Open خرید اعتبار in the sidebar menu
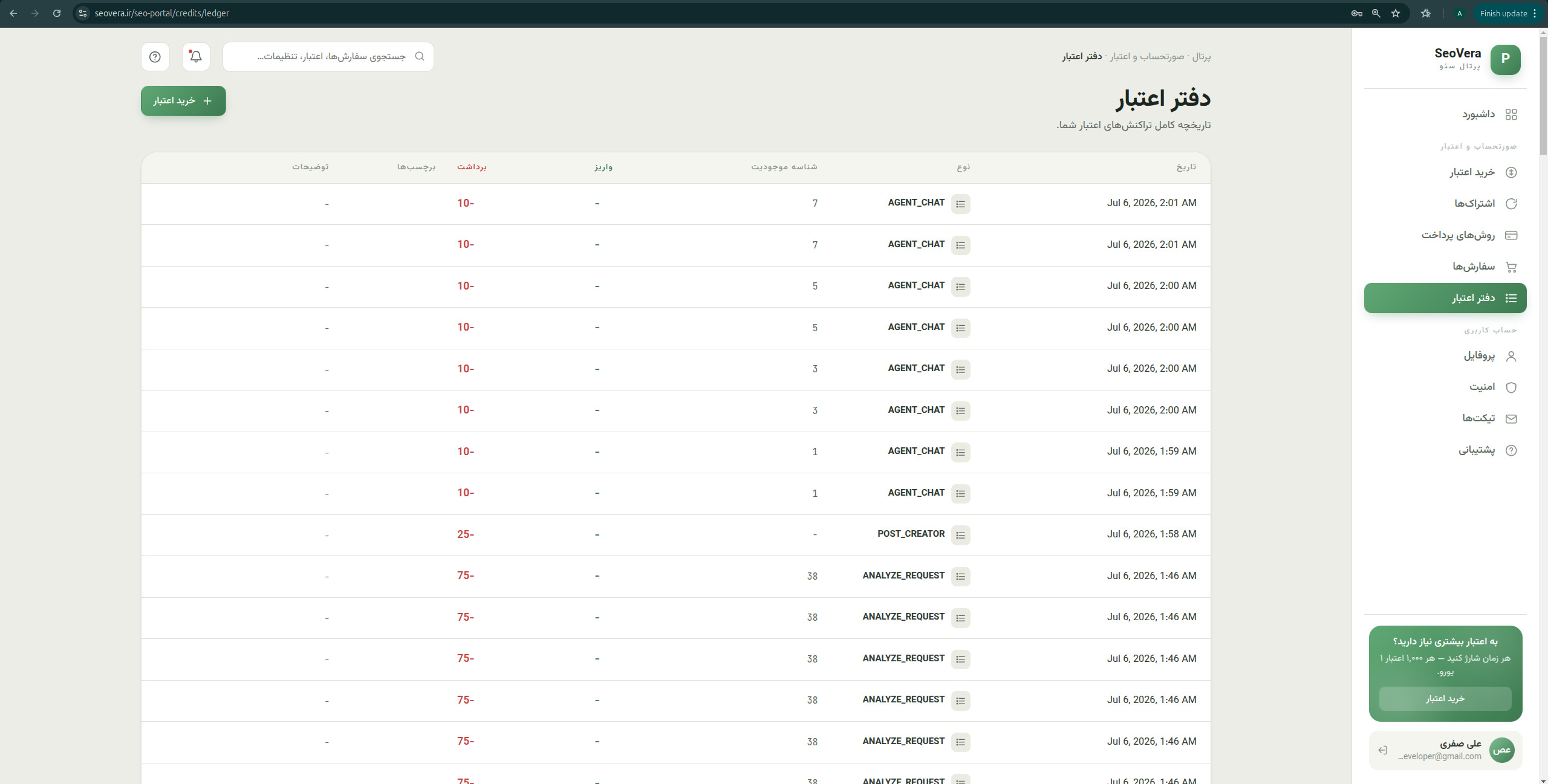This screenshot has height=784, width=1548. tap(1445, 172)
